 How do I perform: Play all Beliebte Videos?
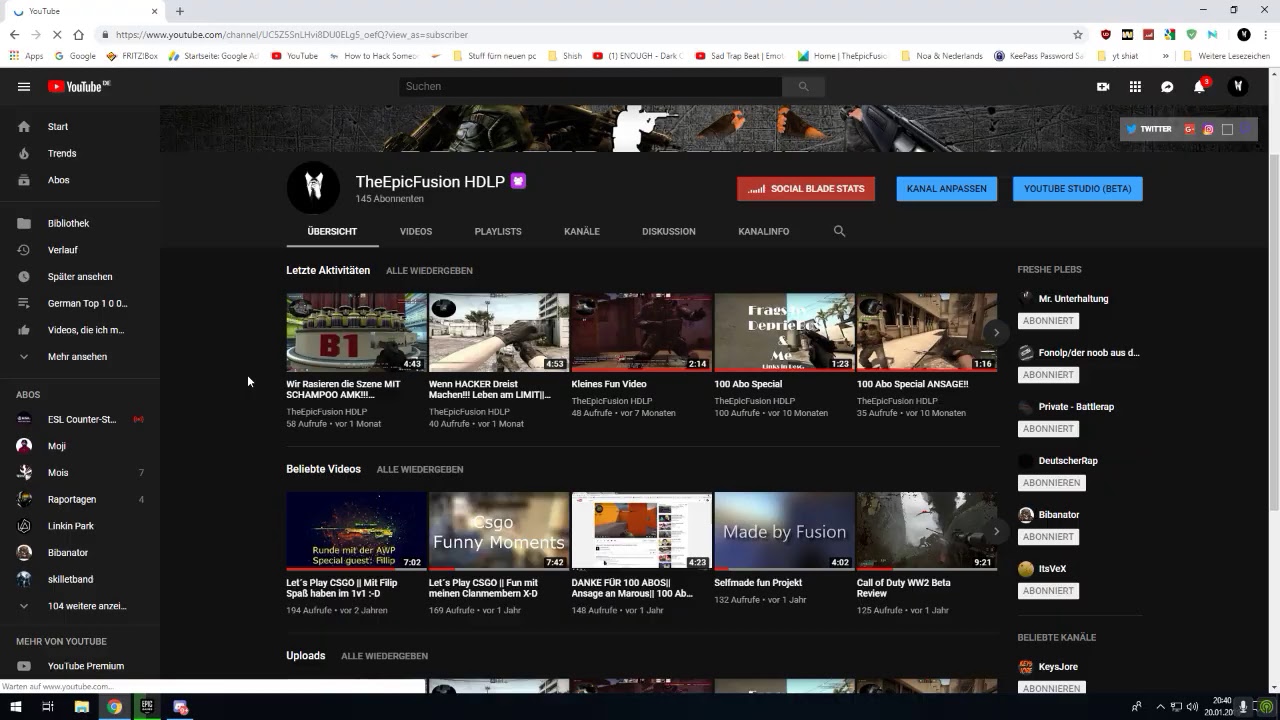[420, 469]
